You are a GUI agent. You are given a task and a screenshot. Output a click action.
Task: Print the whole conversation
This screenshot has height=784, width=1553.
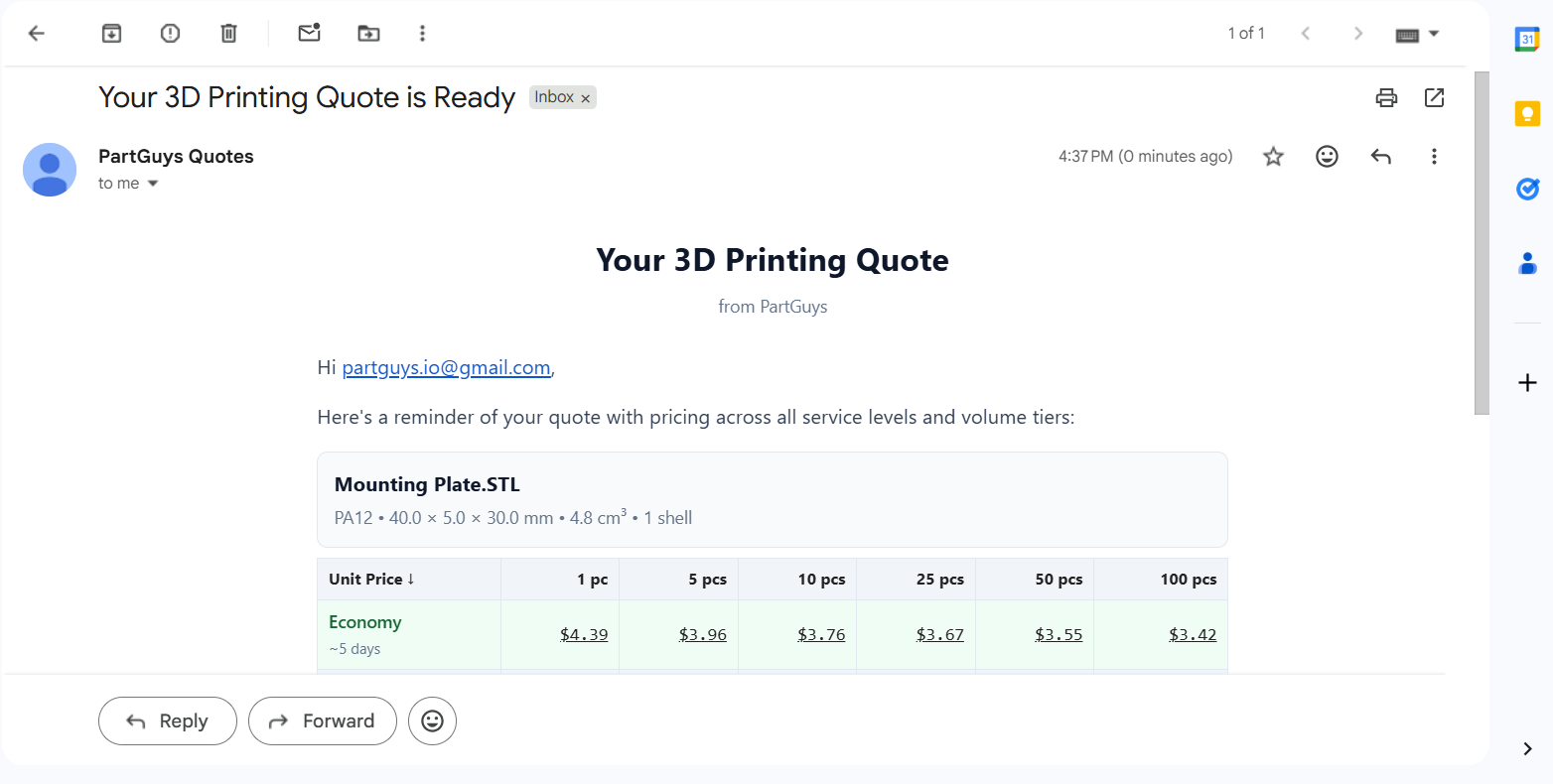click(1386, 97)
